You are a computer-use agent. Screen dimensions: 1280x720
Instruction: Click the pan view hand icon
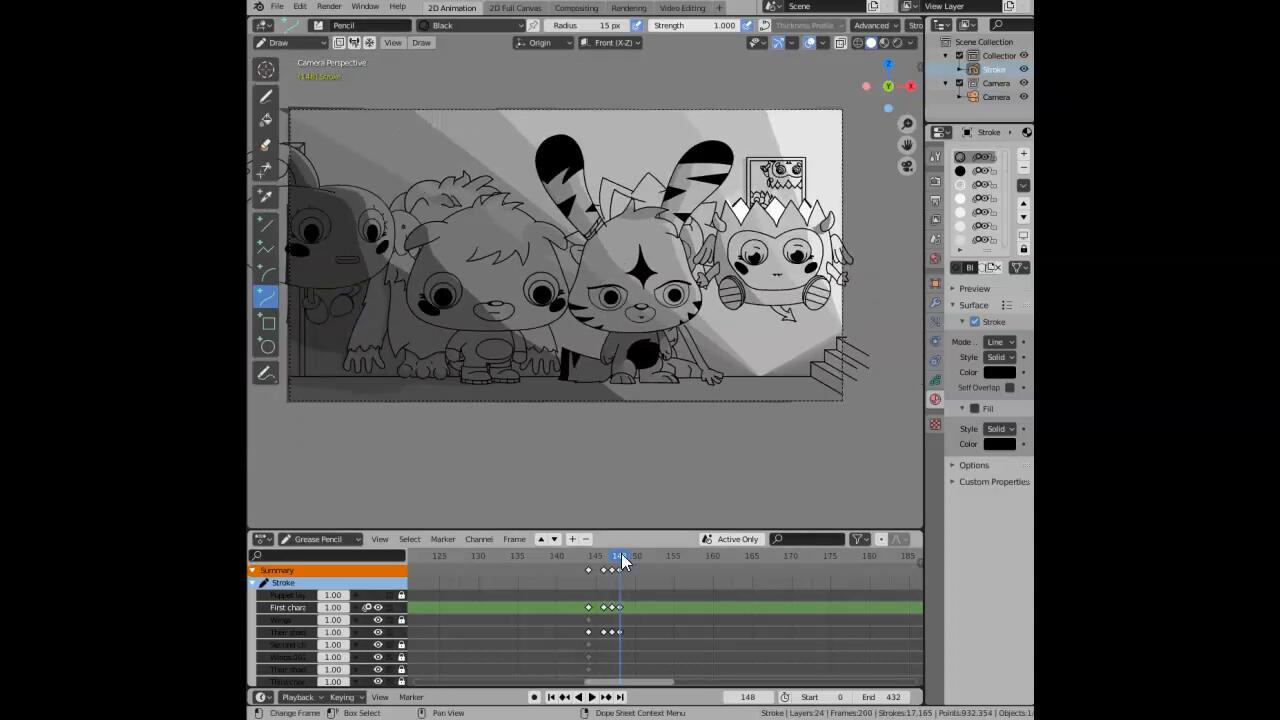tap(907, 145)
